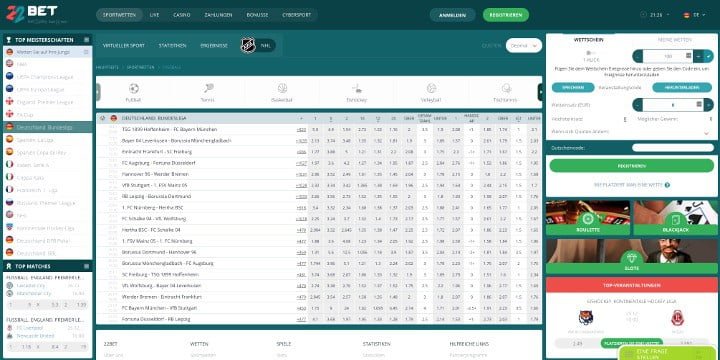720x360 pixels.
Task: Confirm 1-Klick stake with checkmark button
Action: (x=710, y=56)
